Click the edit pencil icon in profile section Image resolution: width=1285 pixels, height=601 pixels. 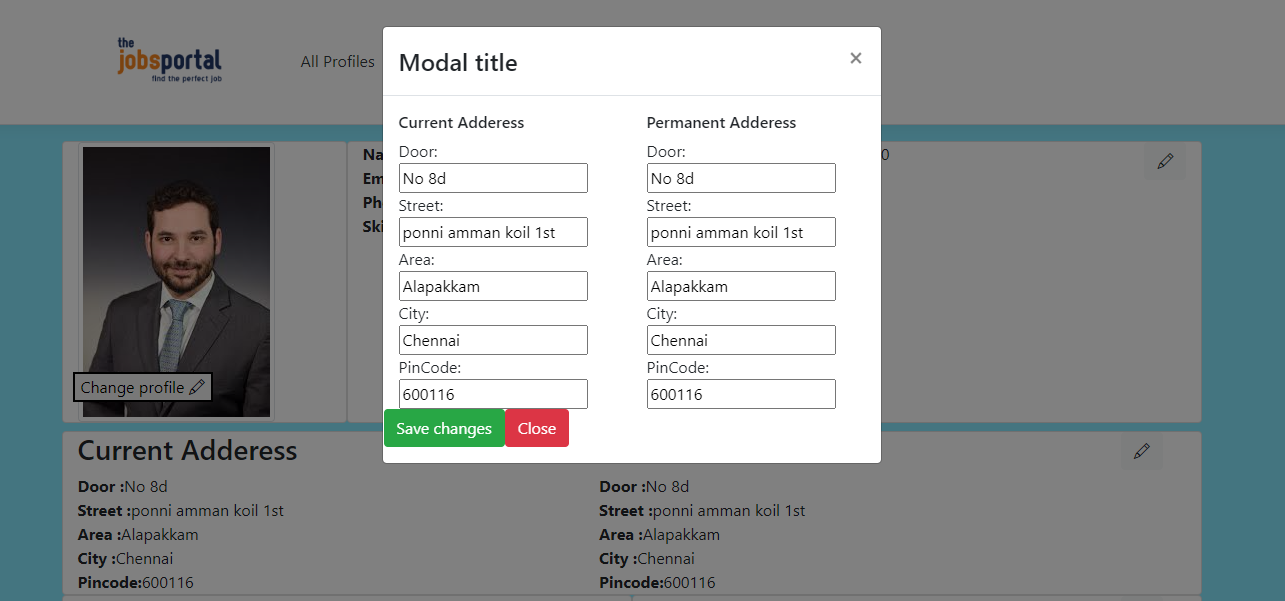pos(1164,160)
